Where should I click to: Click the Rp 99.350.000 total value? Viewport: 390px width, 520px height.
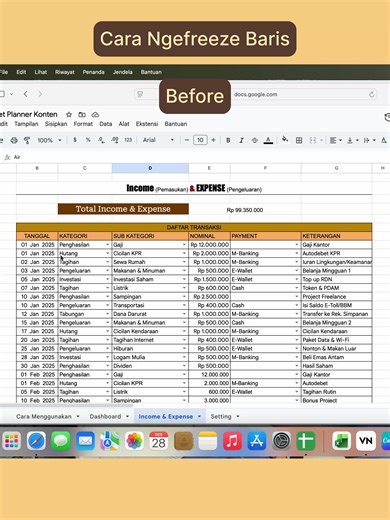[x=245, y=210]
